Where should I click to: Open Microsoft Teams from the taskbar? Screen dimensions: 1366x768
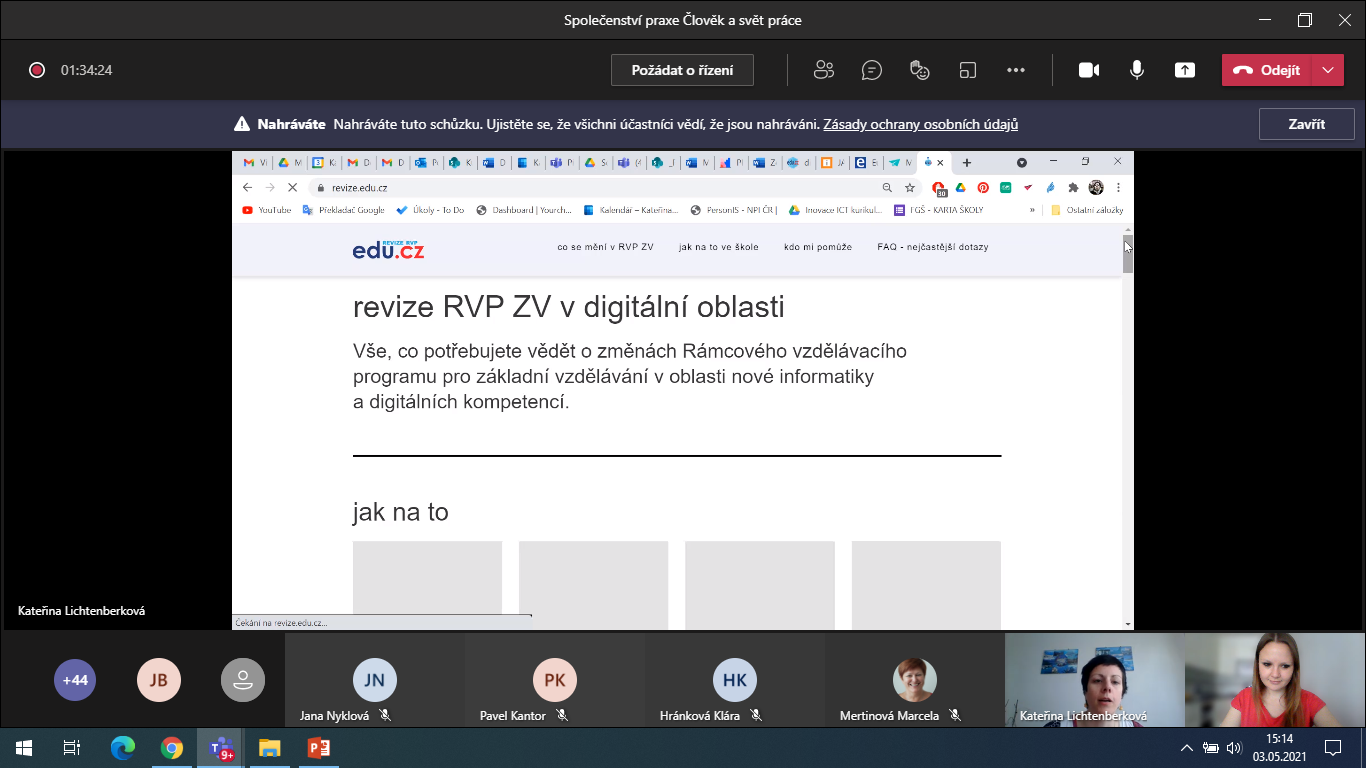pos(220,748)
